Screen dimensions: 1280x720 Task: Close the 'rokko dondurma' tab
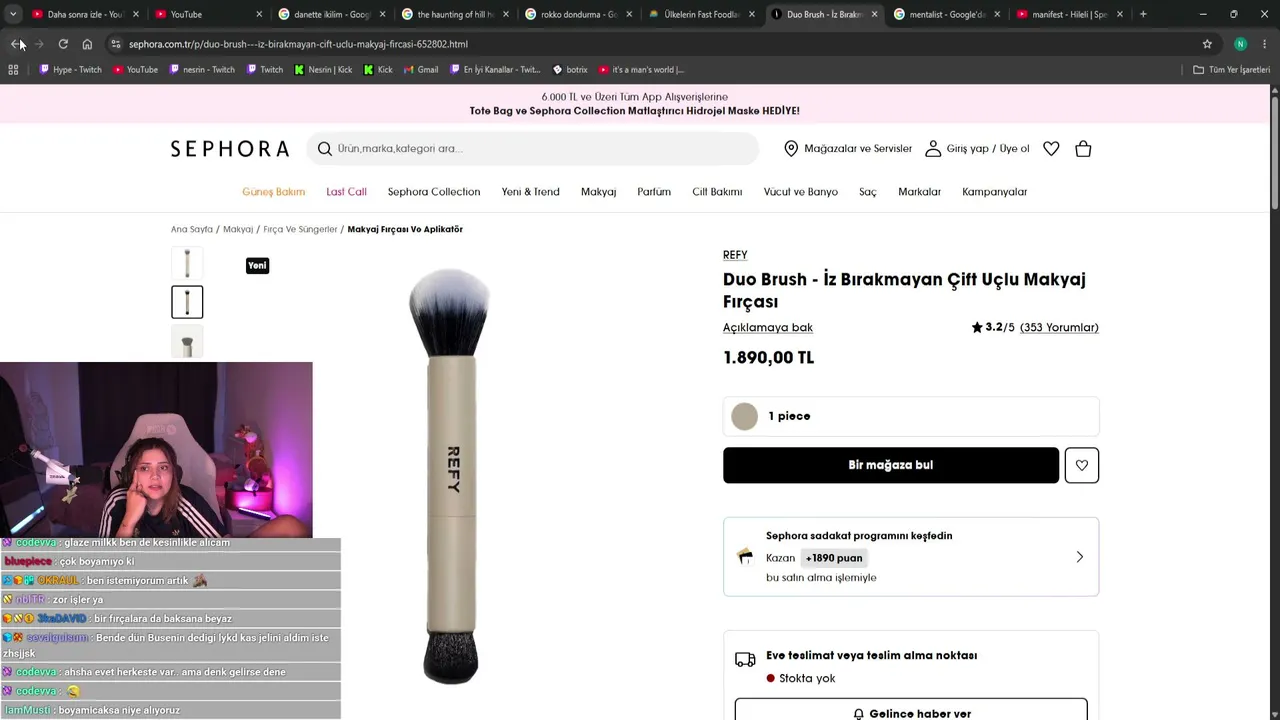coord(629,14)
